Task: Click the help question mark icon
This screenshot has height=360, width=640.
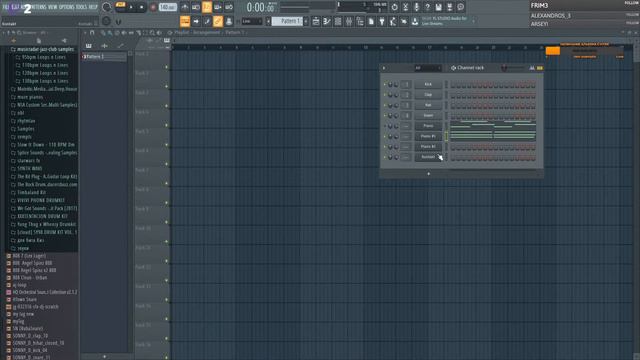Action: [x=427, y=7]
